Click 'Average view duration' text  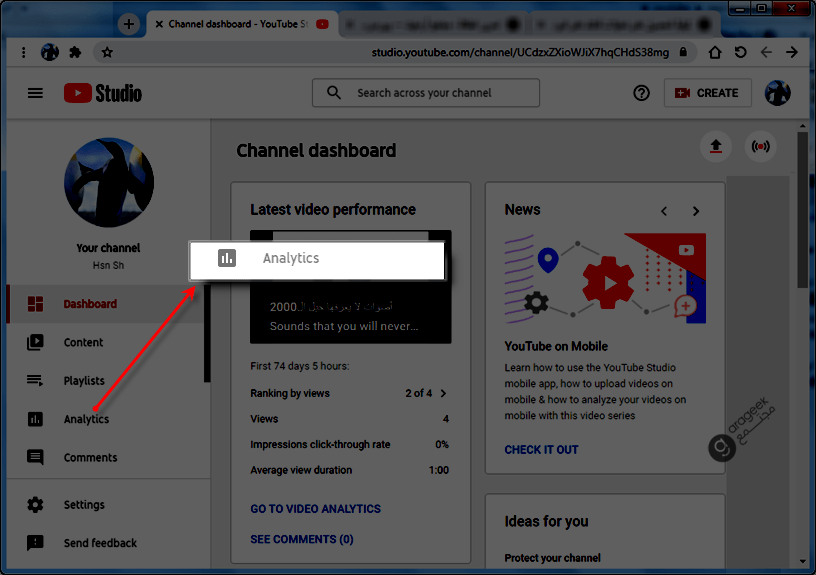coord(301,470)
